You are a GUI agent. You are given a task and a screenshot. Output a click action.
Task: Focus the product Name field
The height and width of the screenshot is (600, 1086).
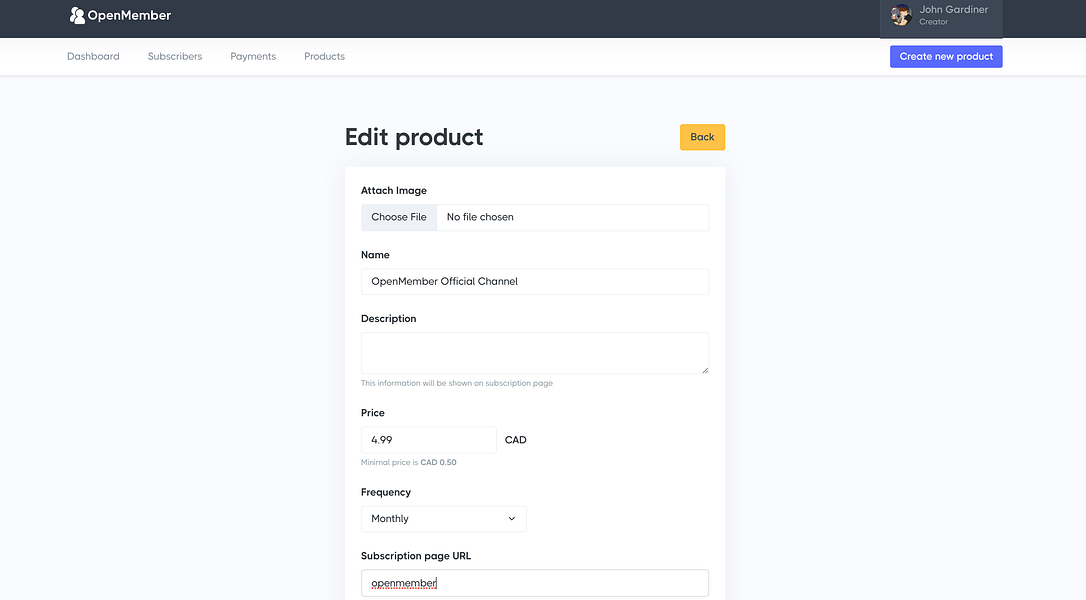(x=535, y=281)
